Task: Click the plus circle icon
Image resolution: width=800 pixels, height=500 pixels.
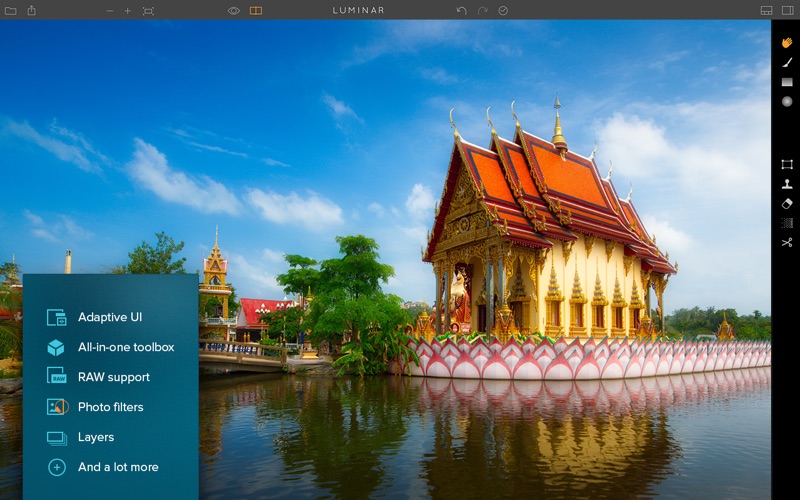Action: coord(57,467)
